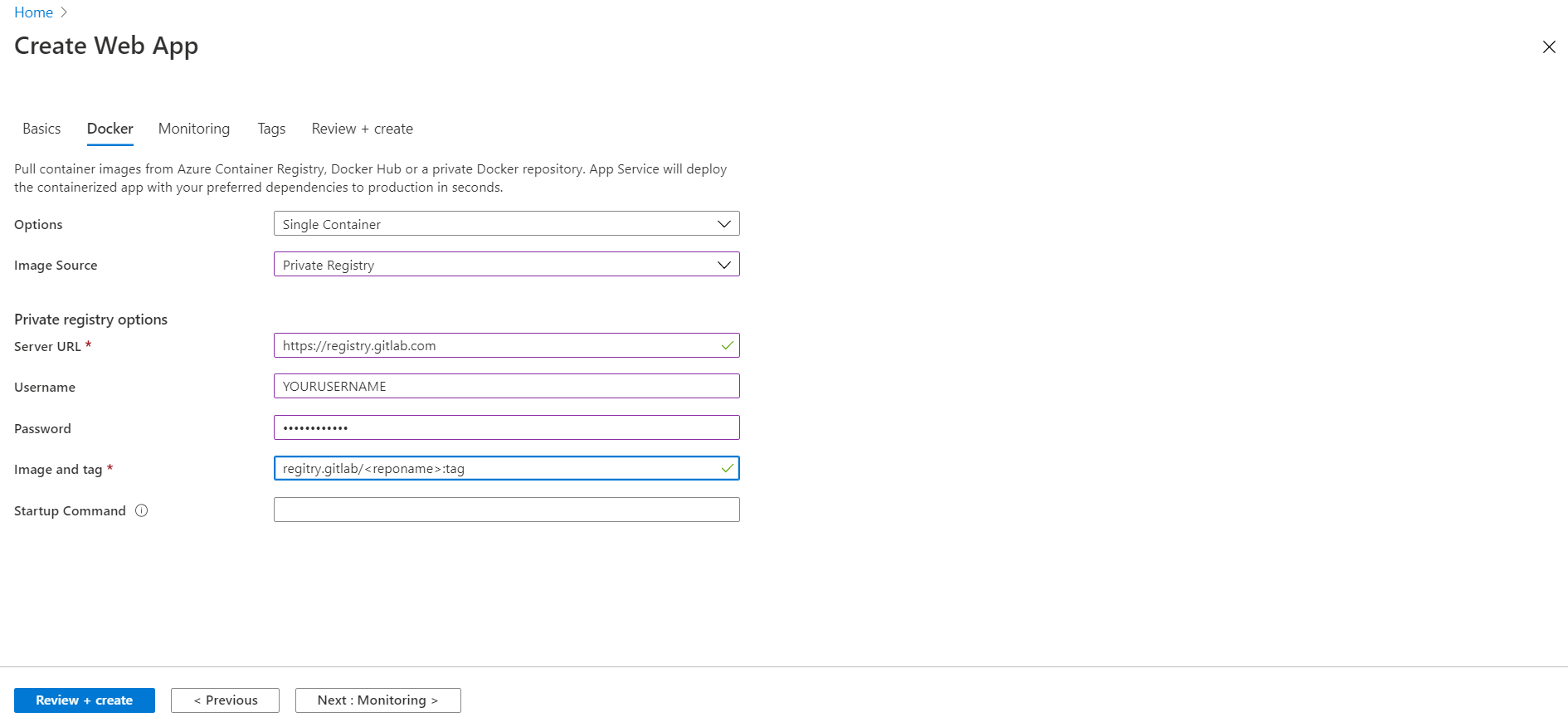1568x727 pixels.
Task: Expand the Image Source Private Registry dropdown
Action: pyautogui.click(x=507, y=265)
